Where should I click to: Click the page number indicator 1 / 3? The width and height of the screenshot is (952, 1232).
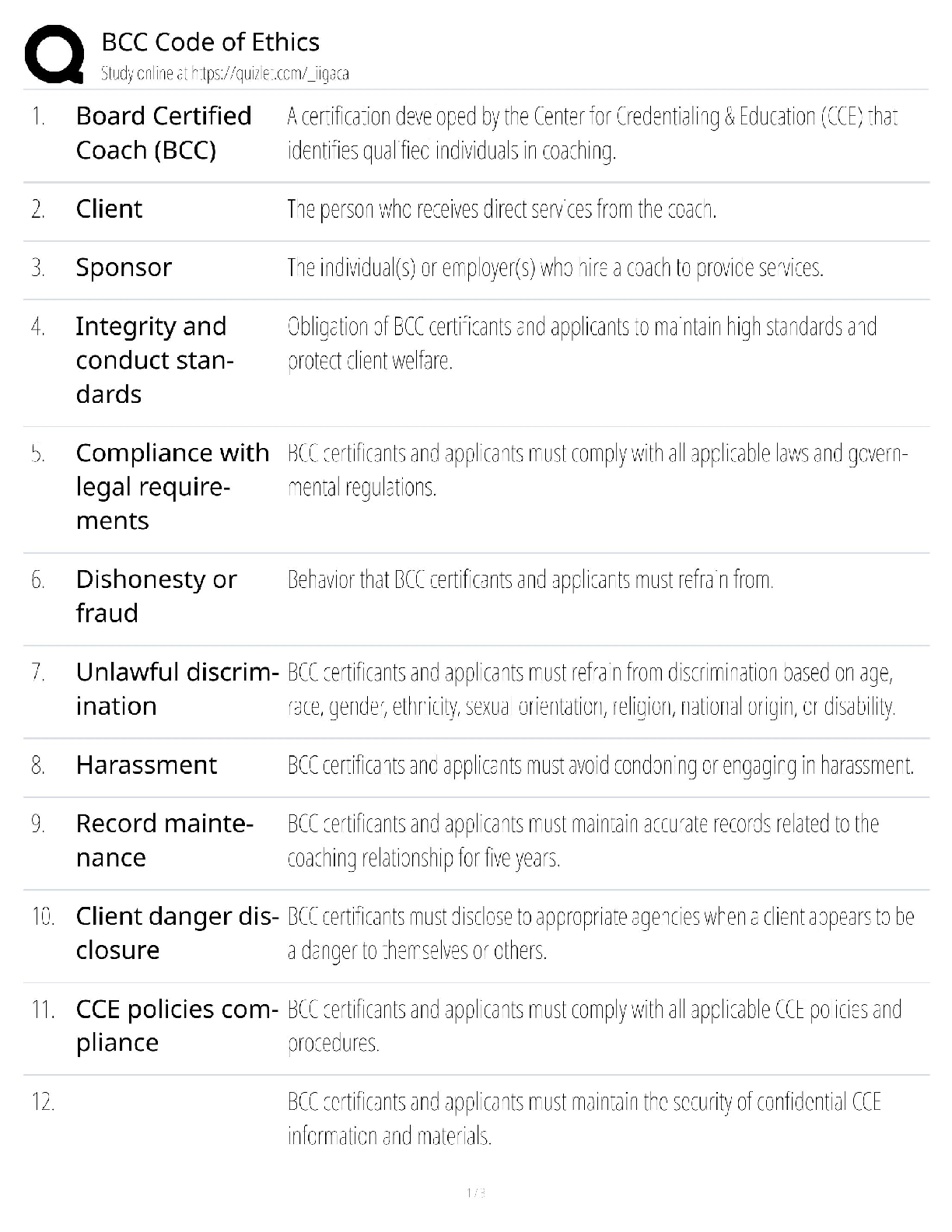[x=475, y=1193]
